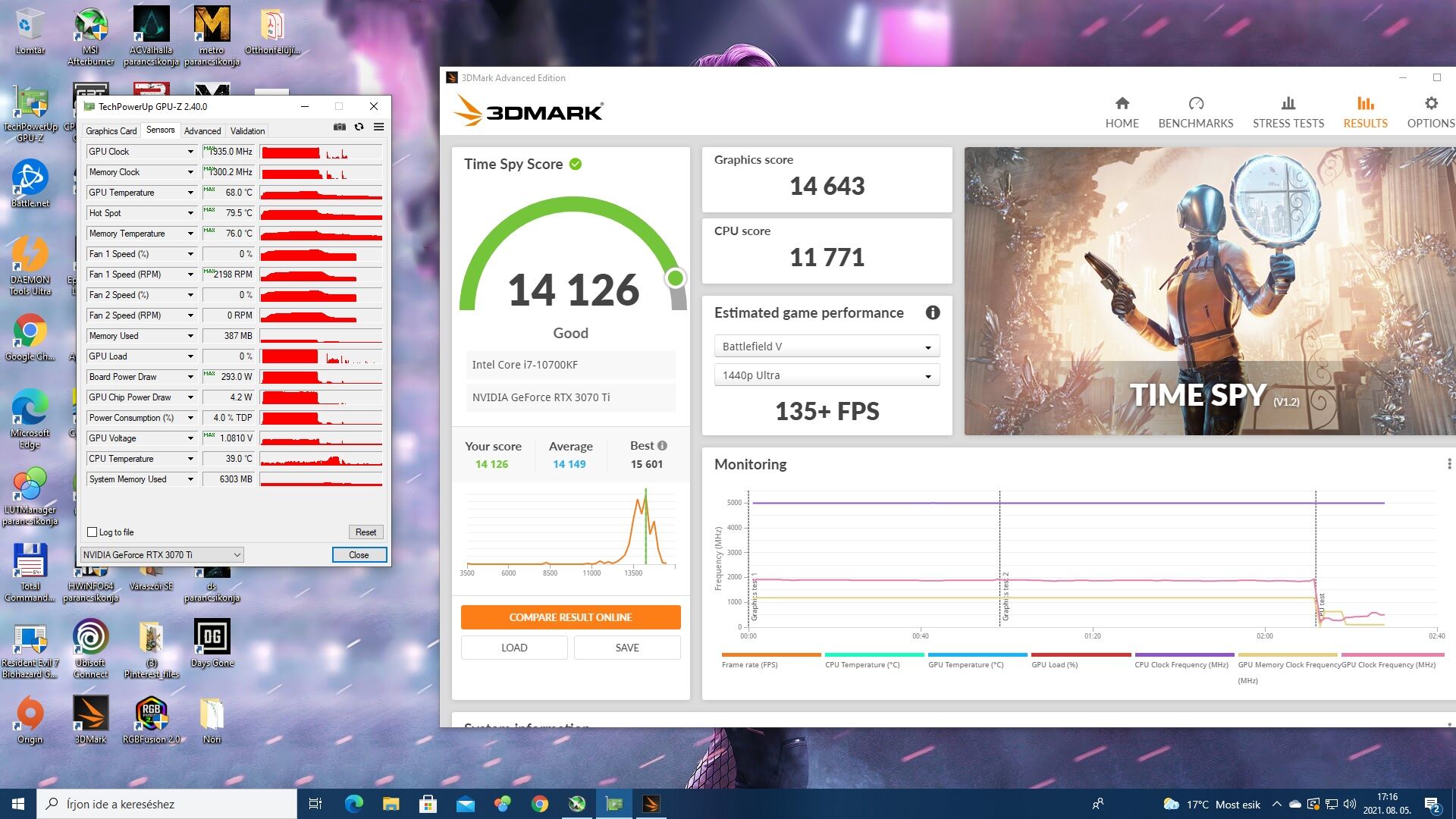Open the 1440p Ultra resolution dropdown
The height and width of the screenshot is (819, 1456).
[x=827, y=375]
